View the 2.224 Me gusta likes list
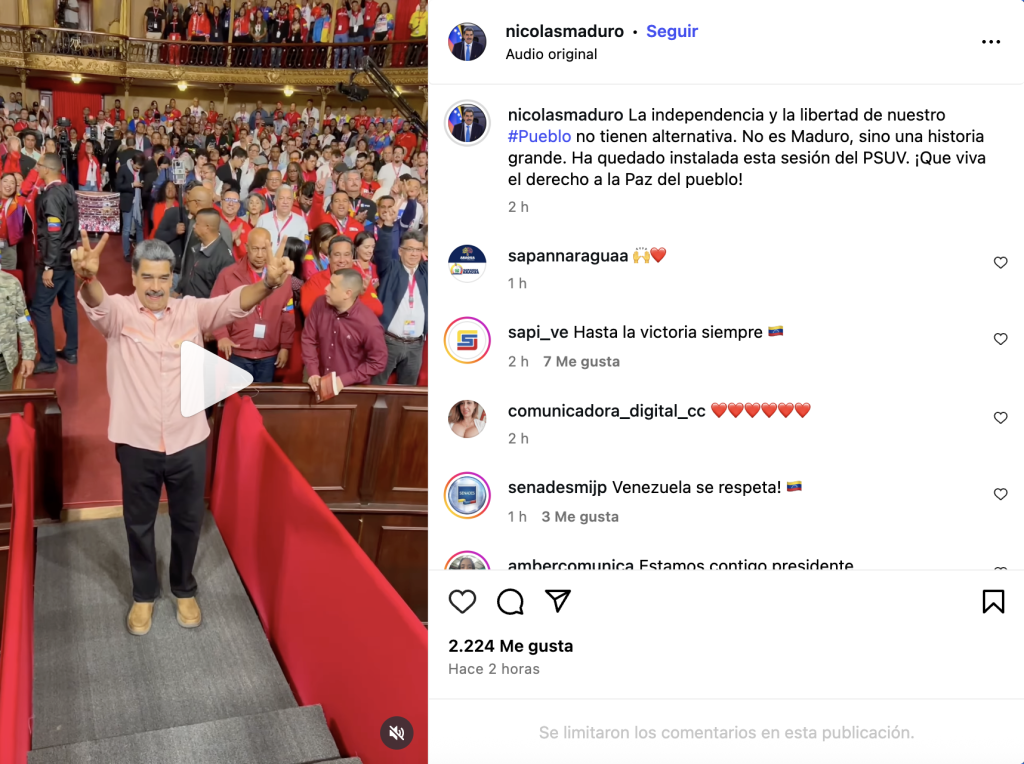This screenshot has height=764, width=1024. click(x=511, y=646)
